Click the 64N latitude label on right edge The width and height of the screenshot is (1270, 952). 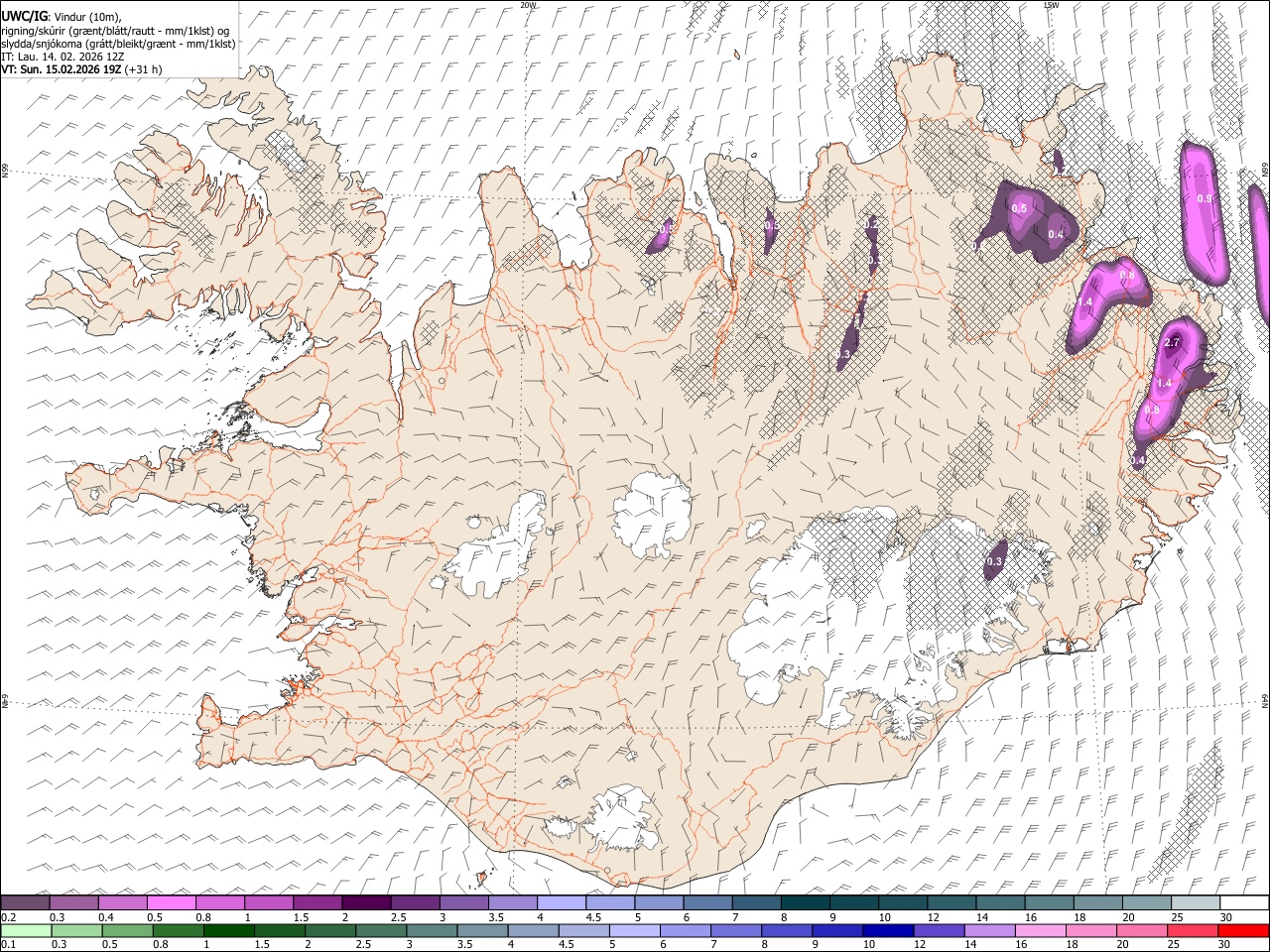click(1265, 699)
